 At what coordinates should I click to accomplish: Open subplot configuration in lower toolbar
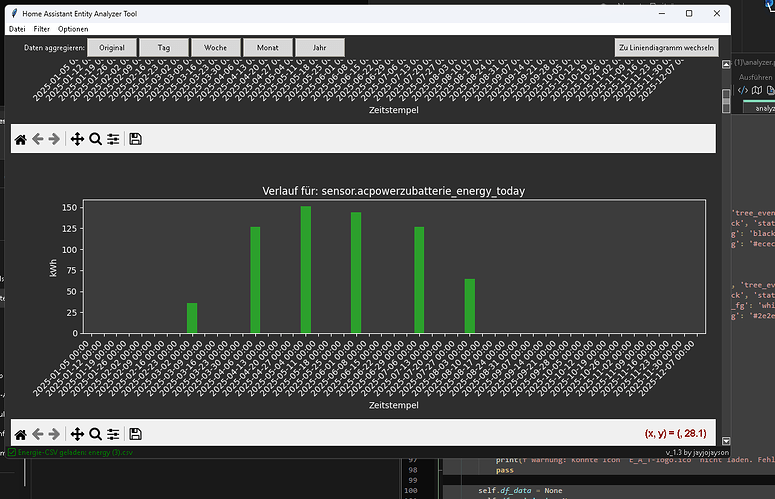coord(113,434)
